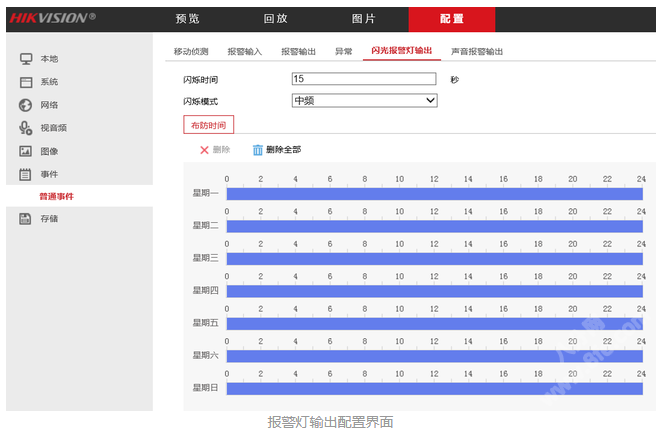Click the red X 删除 icon
This screenshot has width=666, height=432.
(x=204, y=150)
